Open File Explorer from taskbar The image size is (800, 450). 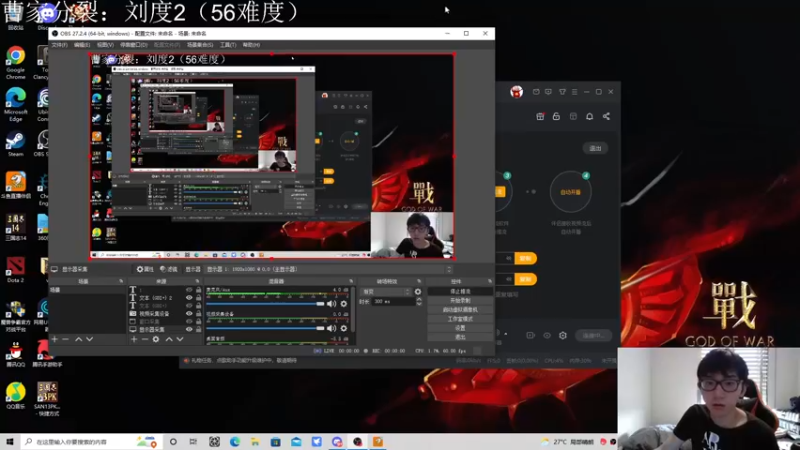tap(255, 442)
